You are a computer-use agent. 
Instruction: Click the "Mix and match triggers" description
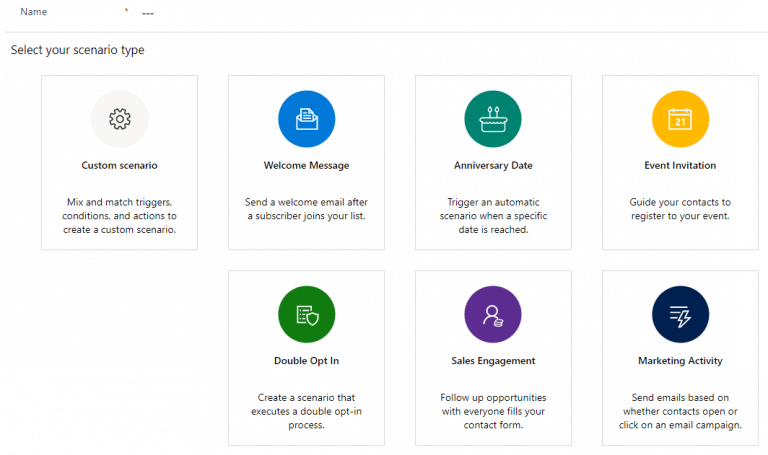[x=119, y=215]
